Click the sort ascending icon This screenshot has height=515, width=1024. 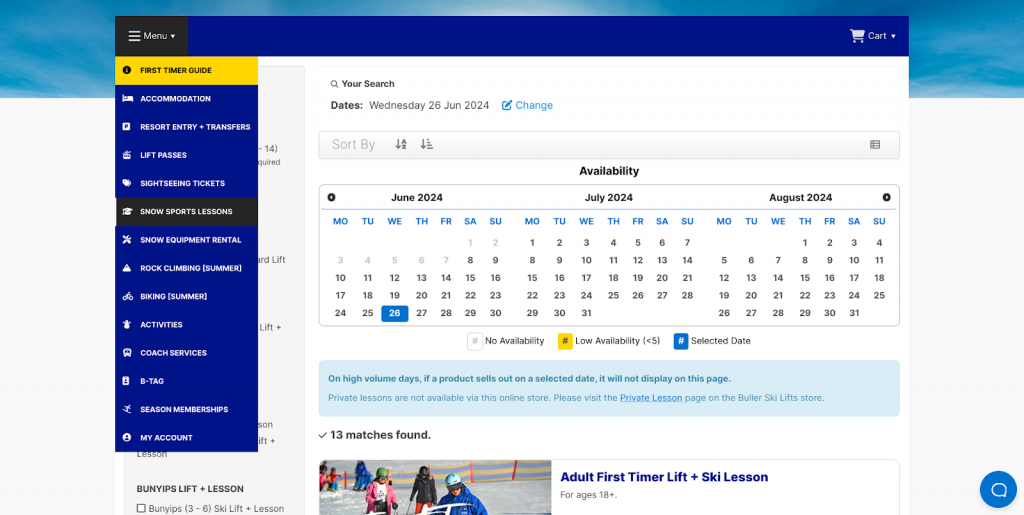[x=401, y=144]
